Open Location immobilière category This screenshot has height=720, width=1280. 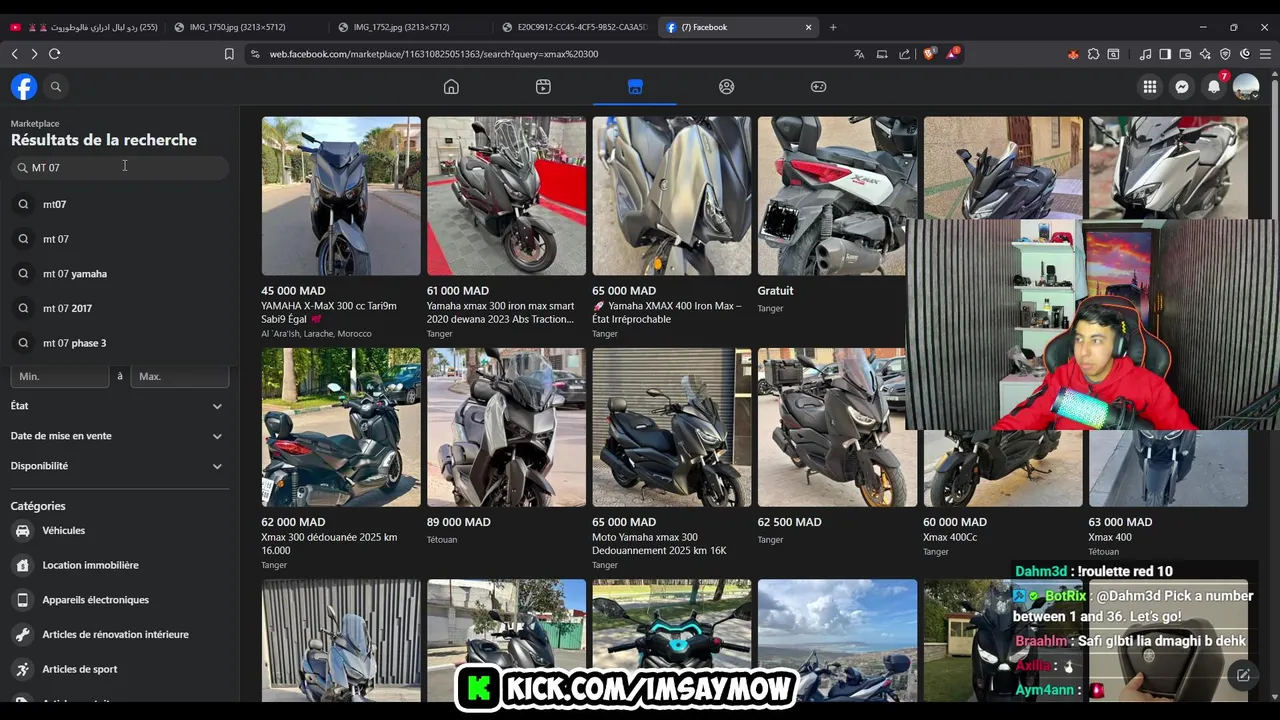pyautogui.click(x=118, y=565)
